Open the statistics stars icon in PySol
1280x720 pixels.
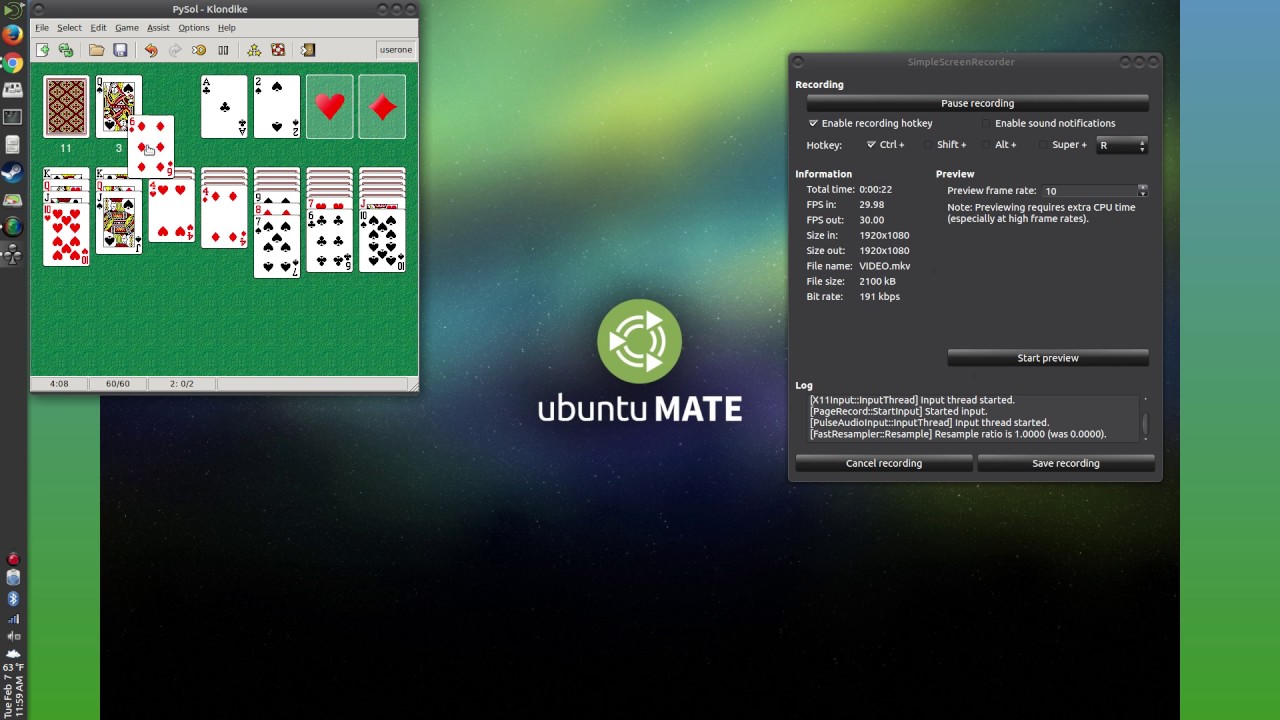(254, 50)
